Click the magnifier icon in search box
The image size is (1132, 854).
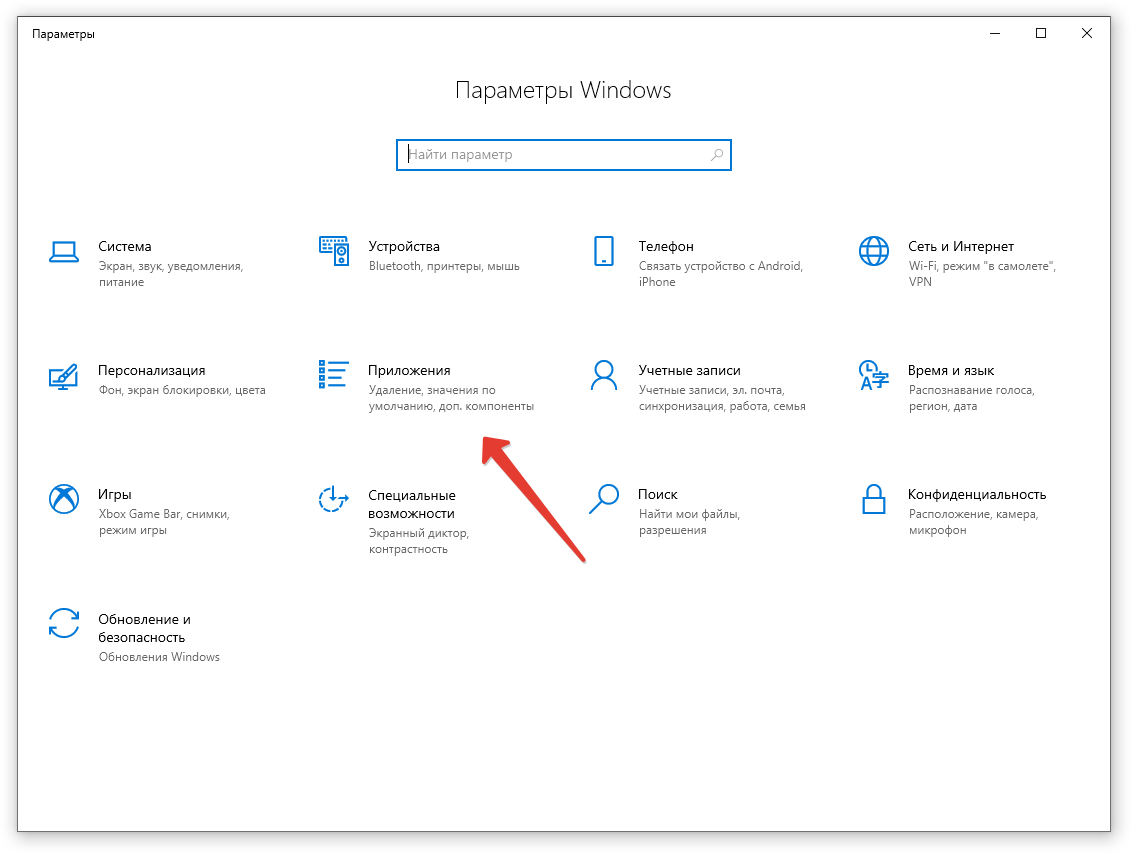click(x=717, y=154)
